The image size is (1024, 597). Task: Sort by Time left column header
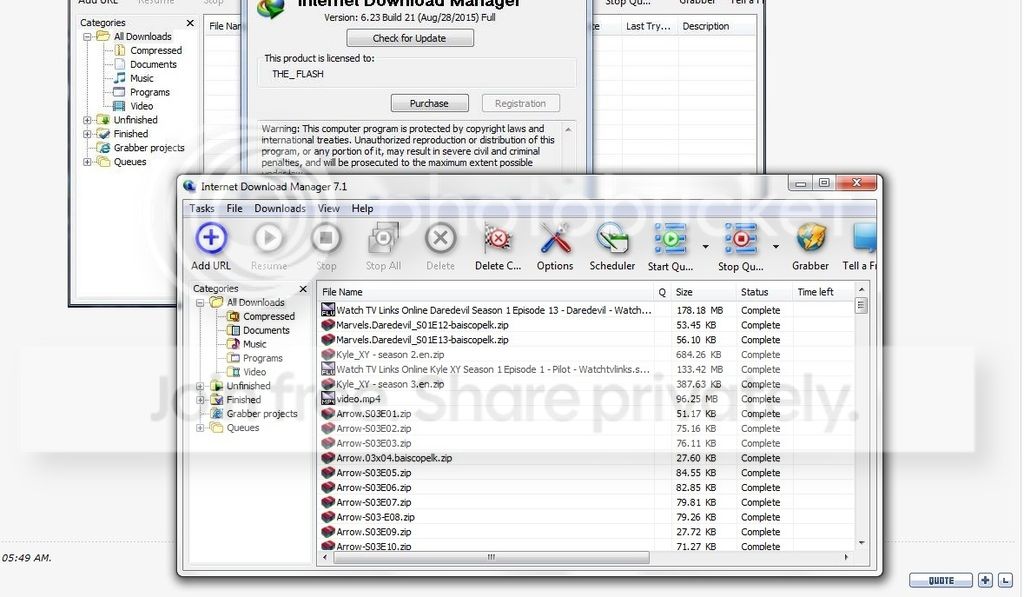[823, 292]
